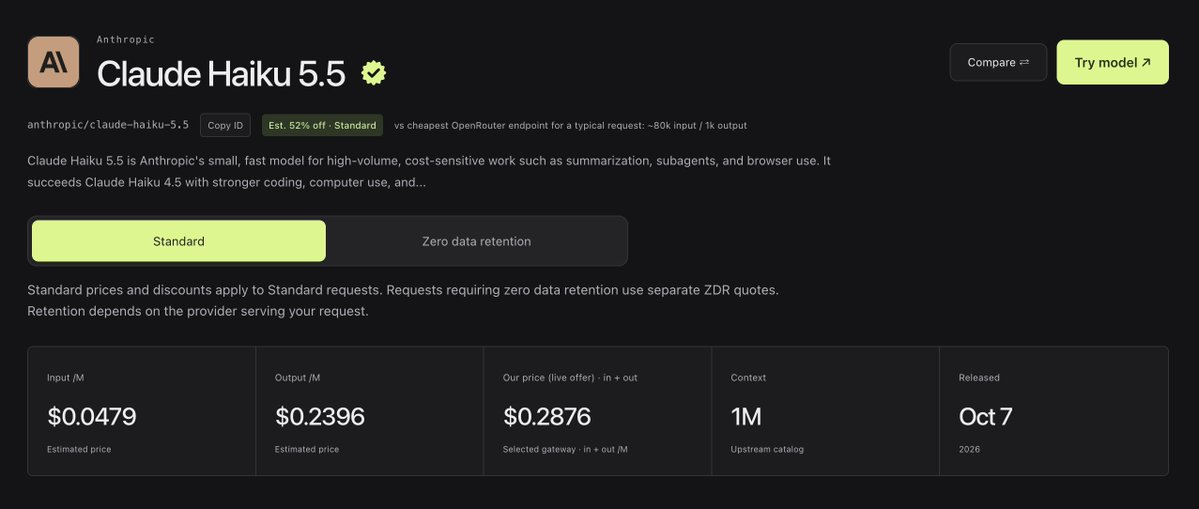Image resolution: width=1199 pixels, height=509 pixels.
Task: Click the Selected gateway caption
Action: click(x=565, y=449)
